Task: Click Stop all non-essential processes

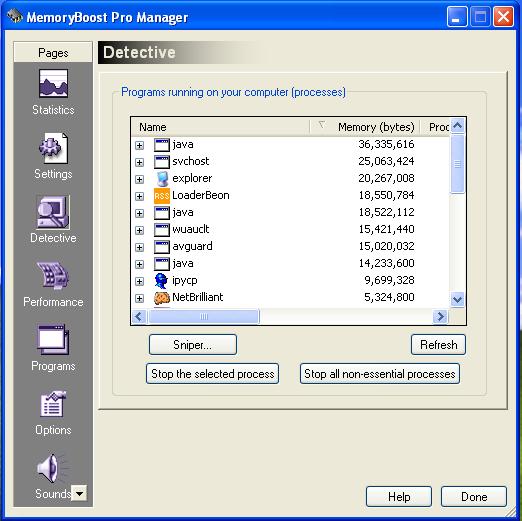Action: point(380,374)
